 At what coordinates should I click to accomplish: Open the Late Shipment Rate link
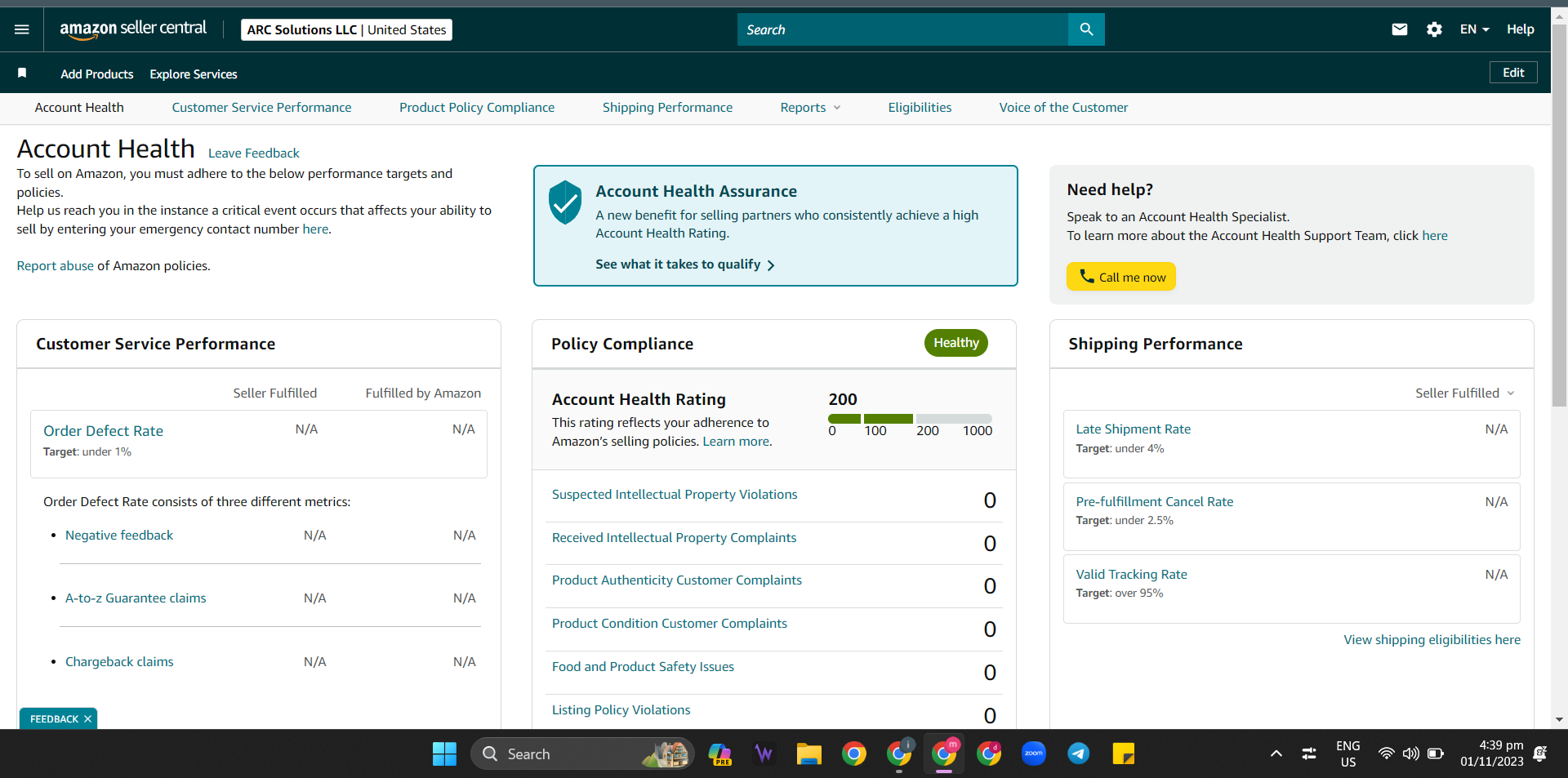1133,429
